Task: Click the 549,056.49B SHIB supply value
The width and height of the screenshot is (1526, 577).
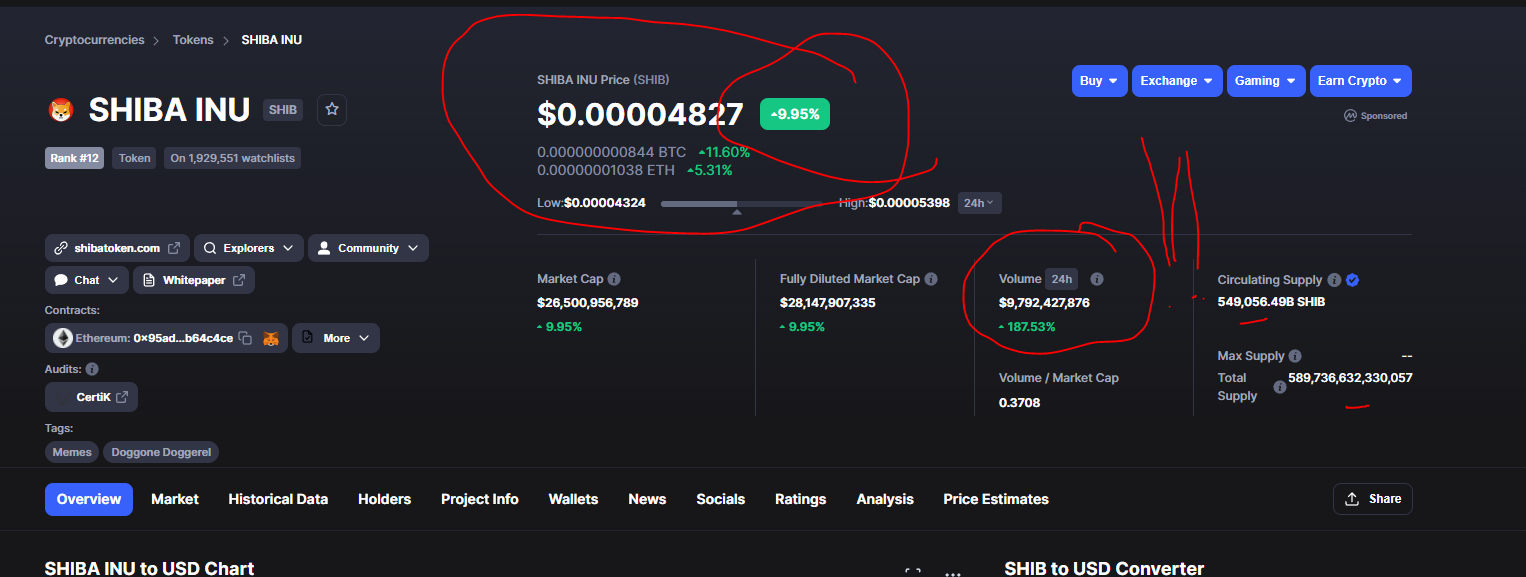Action: coord(1271,301)
